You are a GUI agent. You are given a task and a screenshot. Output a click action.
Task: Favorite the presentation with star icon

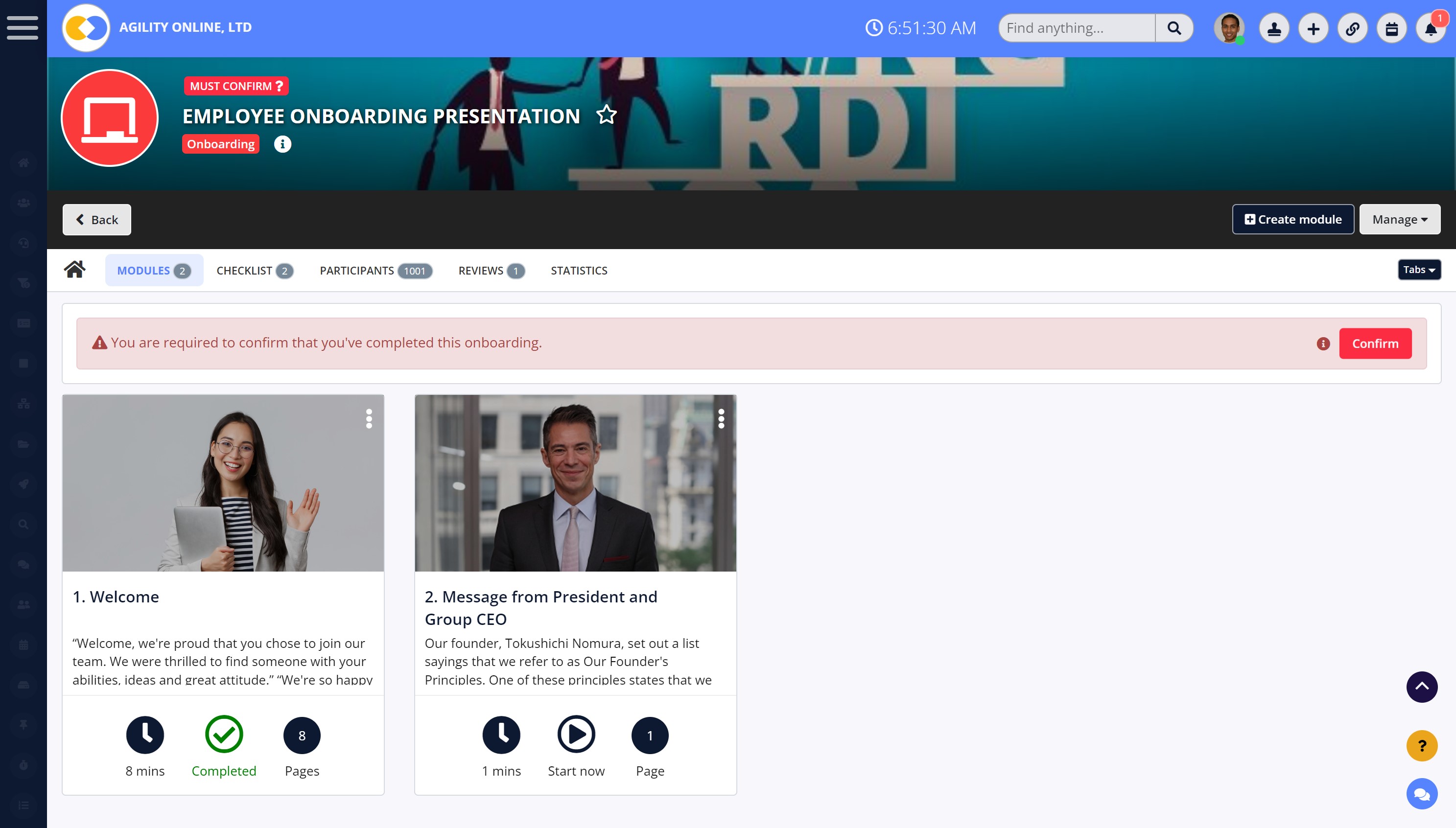click(x=606, y=115)
